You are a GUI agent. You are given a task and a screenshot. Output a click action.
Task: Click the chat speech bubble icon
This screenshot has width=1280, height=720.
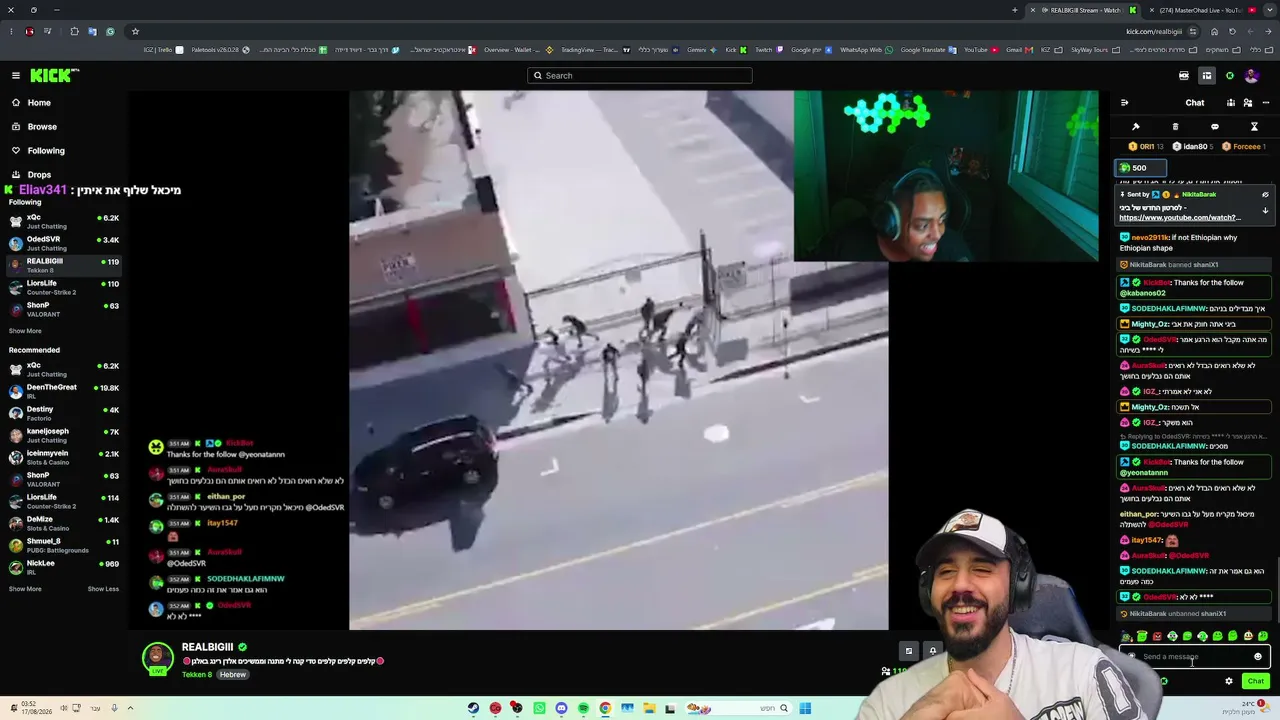pyautogui.click(x=1215, y=127)
